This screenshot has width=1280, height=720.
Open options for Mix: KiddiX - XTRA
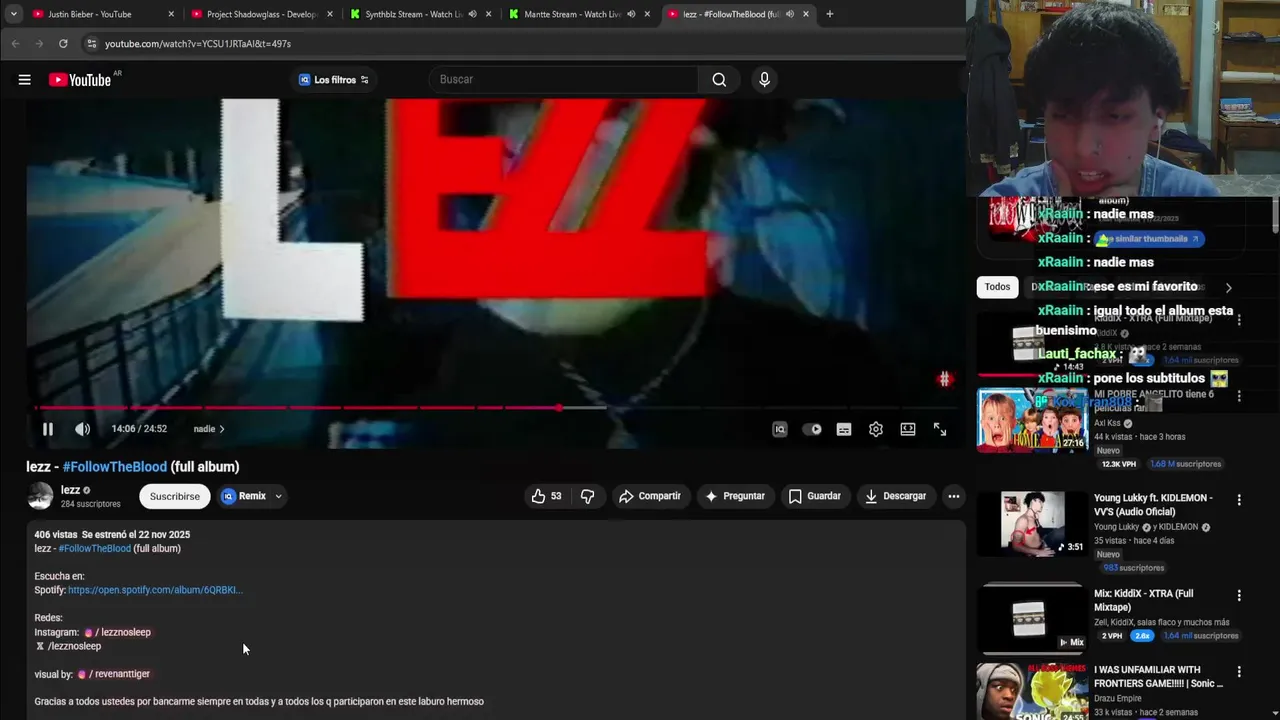click(1239, 596)
